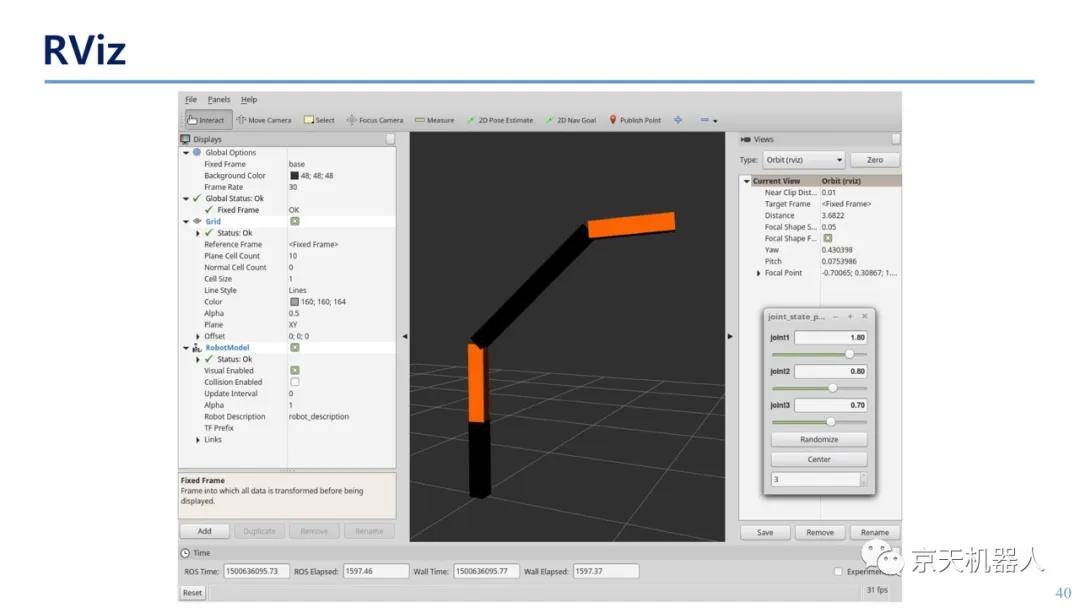The height and width of the screenshot is (608, 1080).
Task: Toggle the Grid display checkbox
Action: [x=295, y=221]
